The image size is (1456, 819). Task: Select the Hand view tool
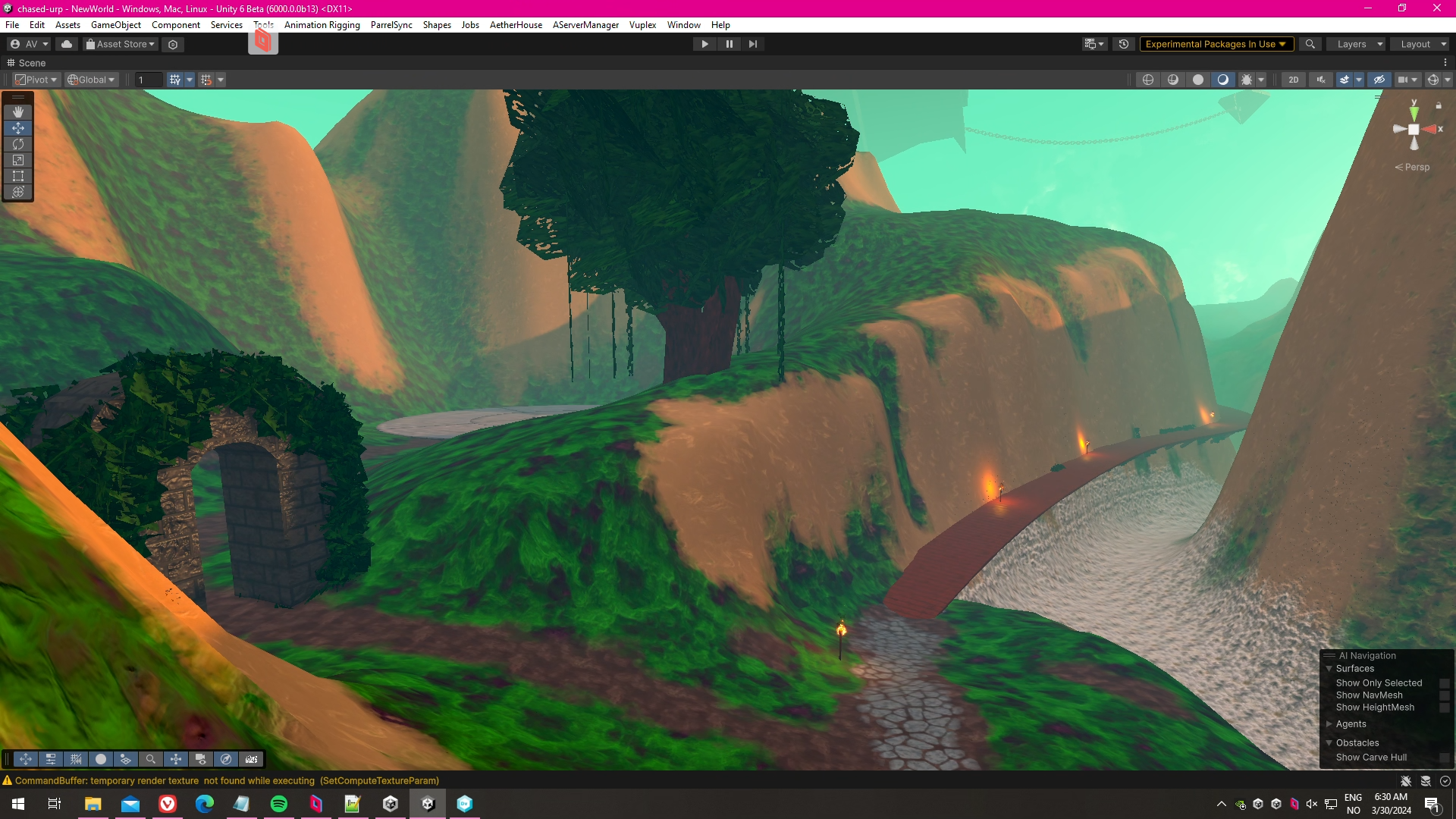[18, 112]
